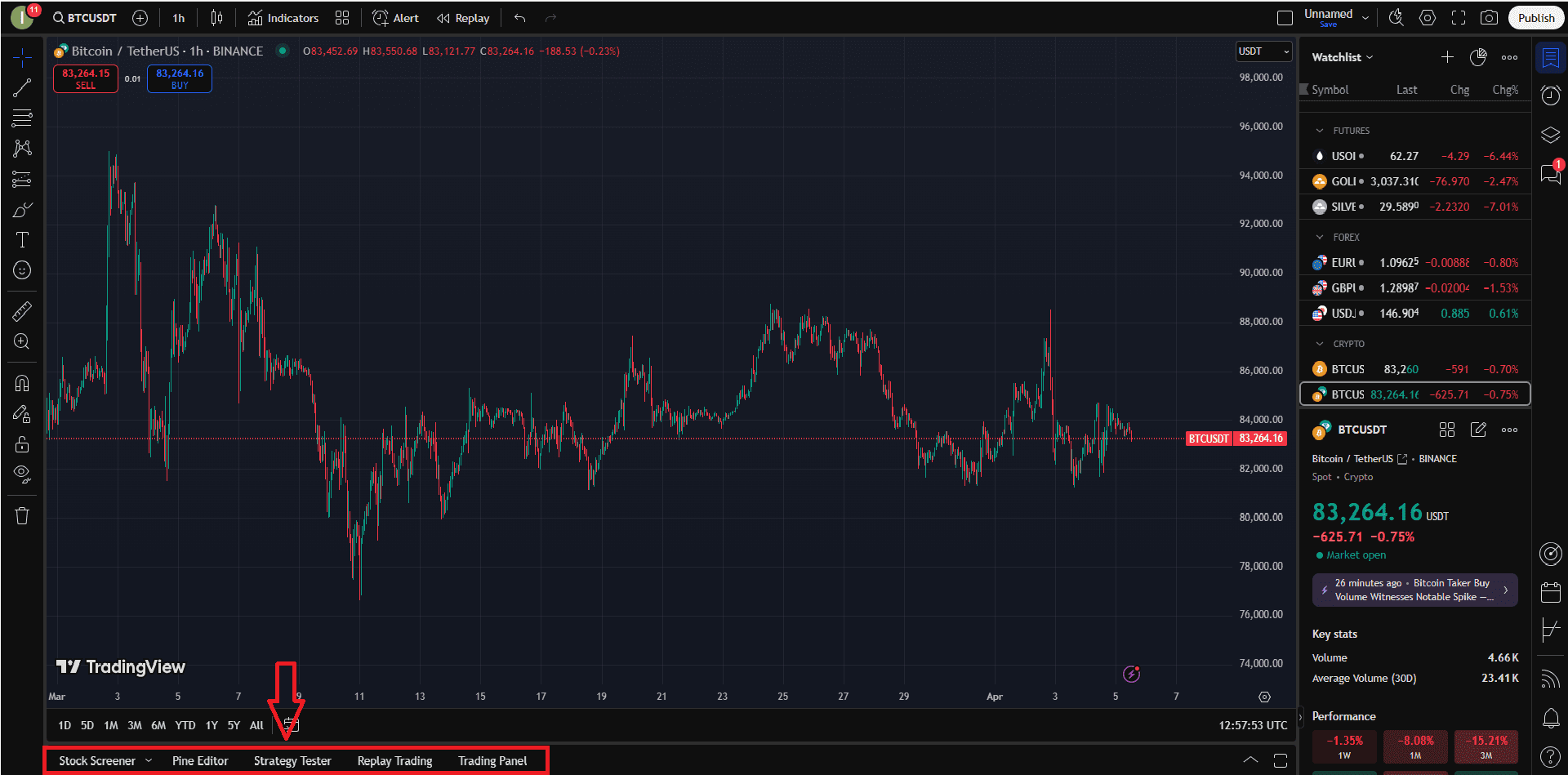Take a chart snapshot with camera
Image resolution: width=1568 pixels, height=775 pixels.
1489,18
